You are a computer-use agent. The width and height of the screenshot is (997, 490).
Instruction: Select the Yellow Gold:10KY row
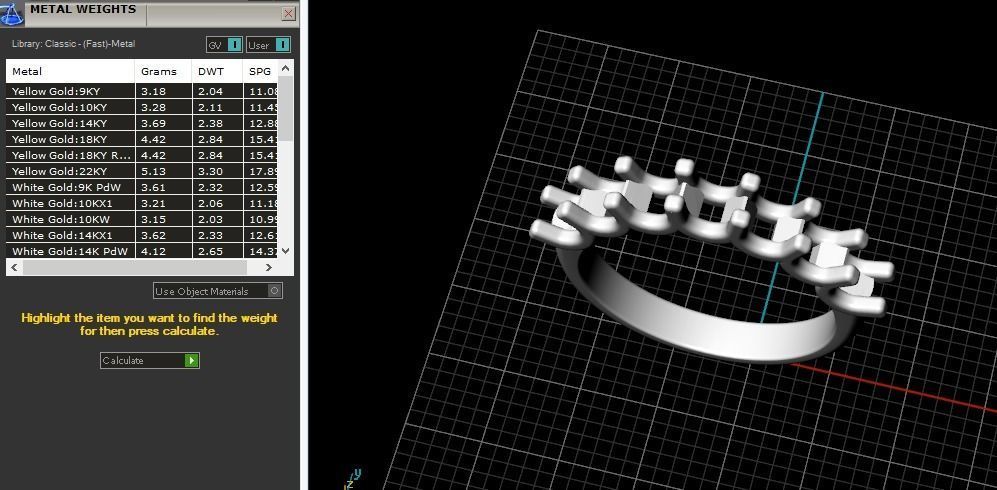[x=142, y=107]
